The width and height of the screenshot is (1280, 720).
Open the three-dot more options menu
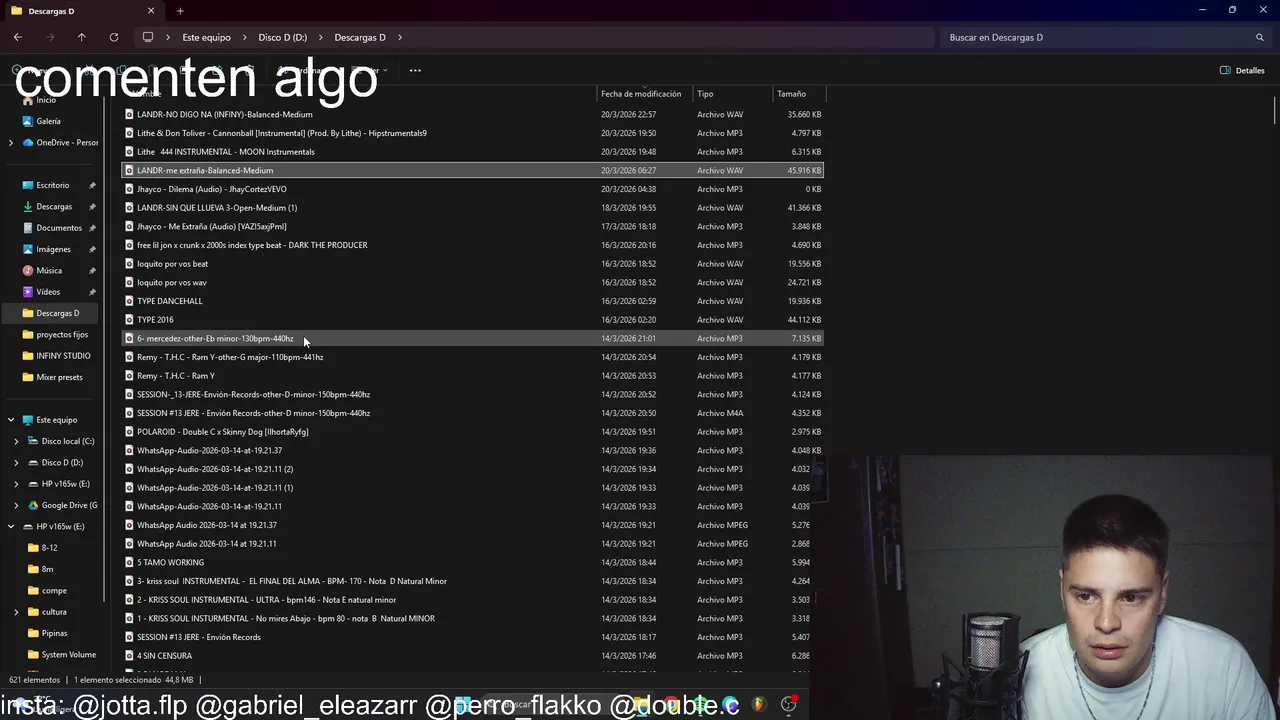415,70
